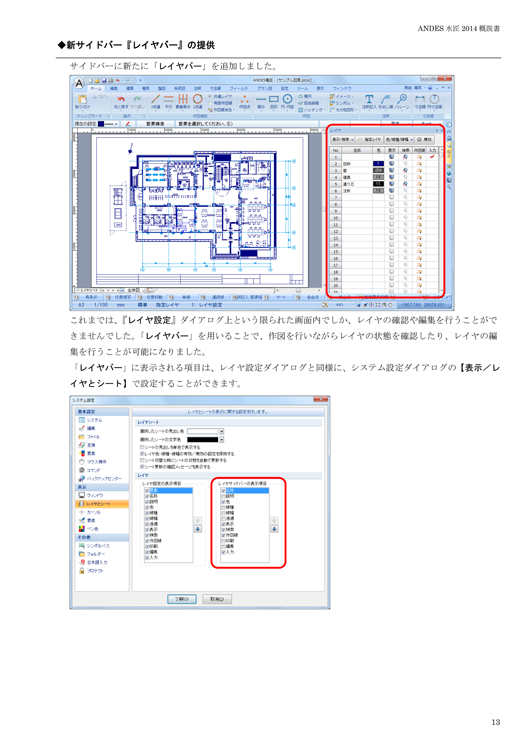The image size is (525, 742).
Task: Click the 了解 OK button
Action: click(x=182, y=599)
